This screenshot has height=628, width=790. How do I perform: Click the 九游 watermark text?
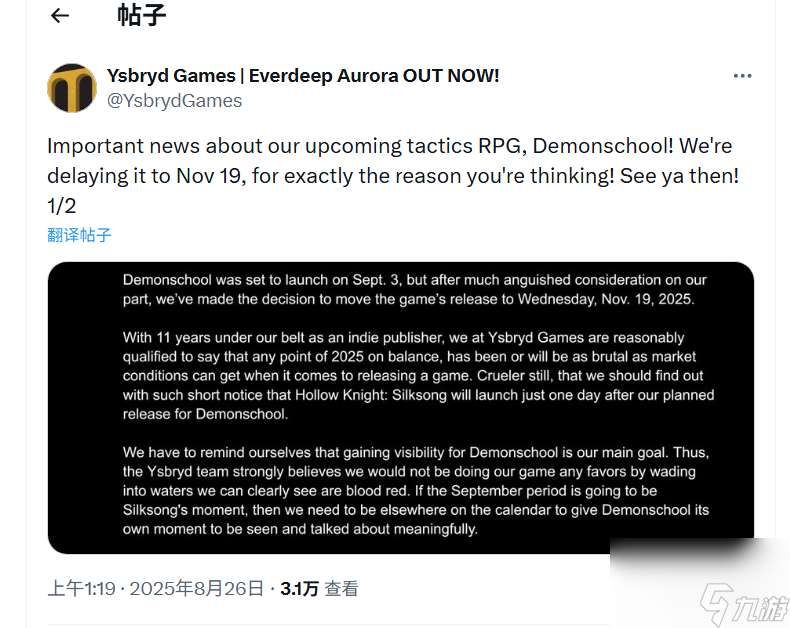[761, 608]
